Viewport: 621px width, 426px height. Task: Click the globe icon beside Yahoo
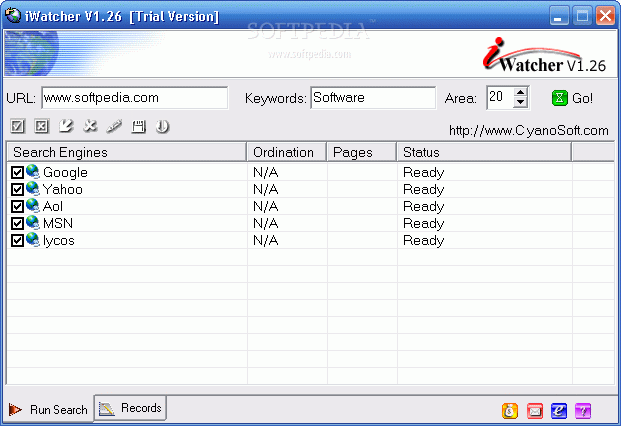click(x=33, y=189)
